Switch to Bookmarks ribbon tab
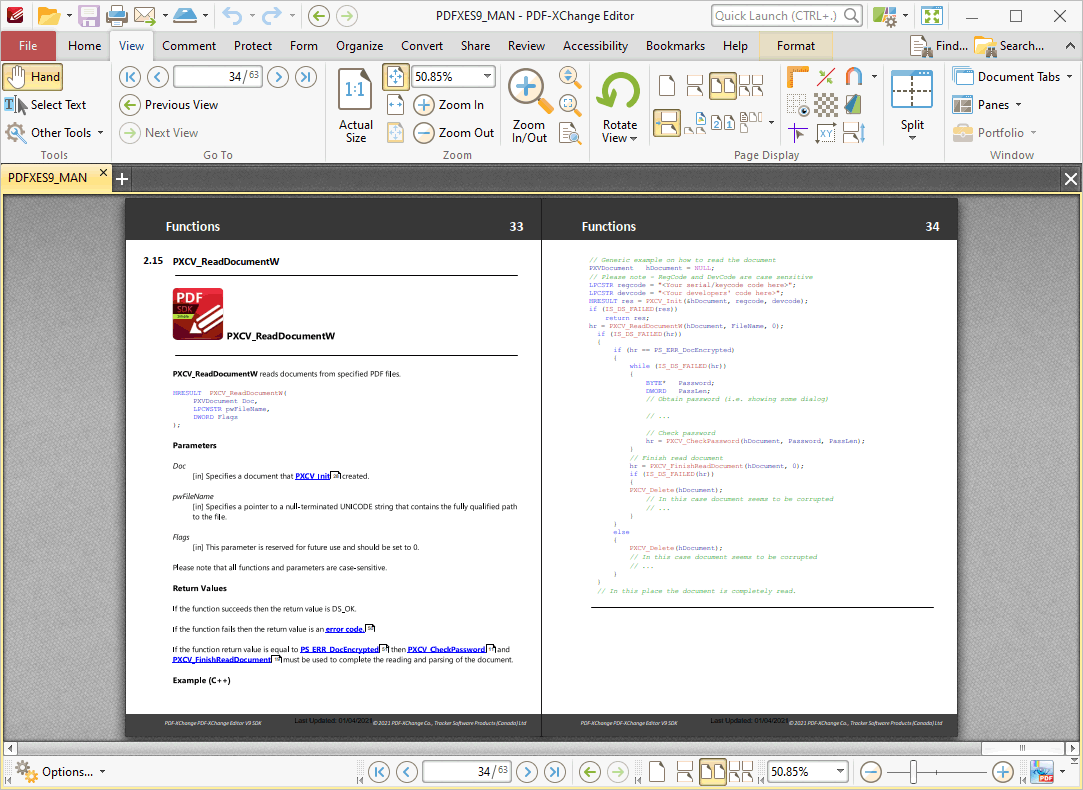The width and height of the screenshot is (1083, 790). pos(675,46)
